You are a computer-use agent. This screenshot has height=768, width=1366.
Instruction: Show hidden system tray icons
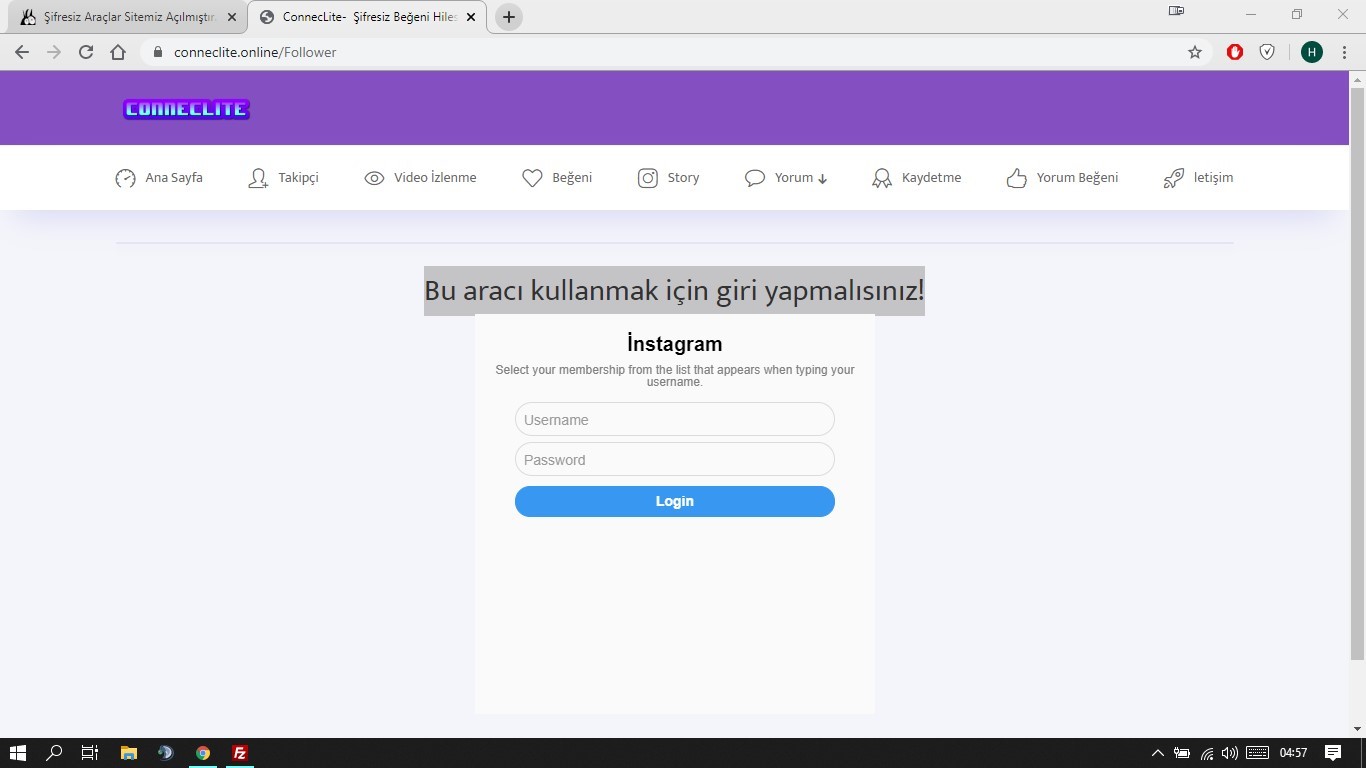(x=1158, y=753)
